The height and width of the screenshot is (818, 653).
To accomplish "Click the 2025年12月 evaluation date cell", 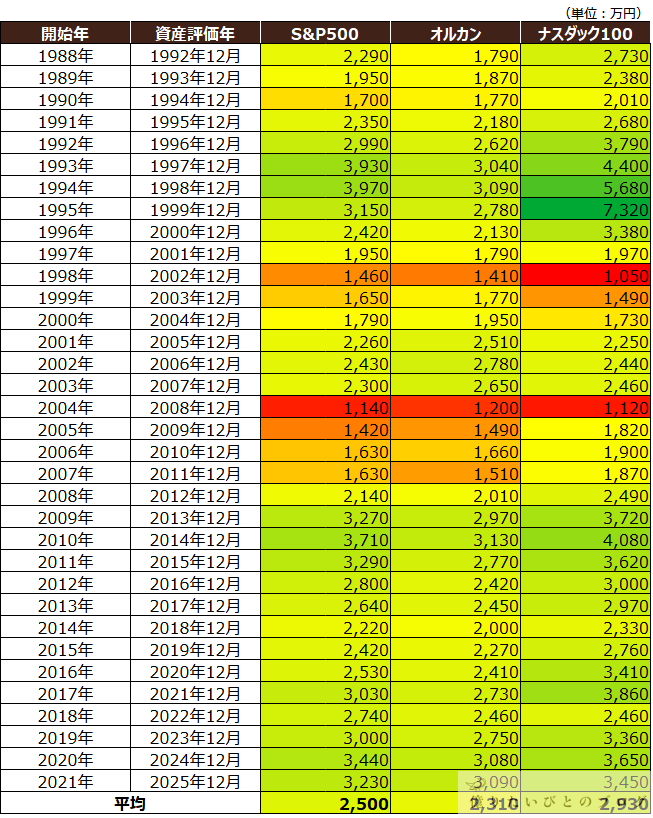I will (195, 781).
